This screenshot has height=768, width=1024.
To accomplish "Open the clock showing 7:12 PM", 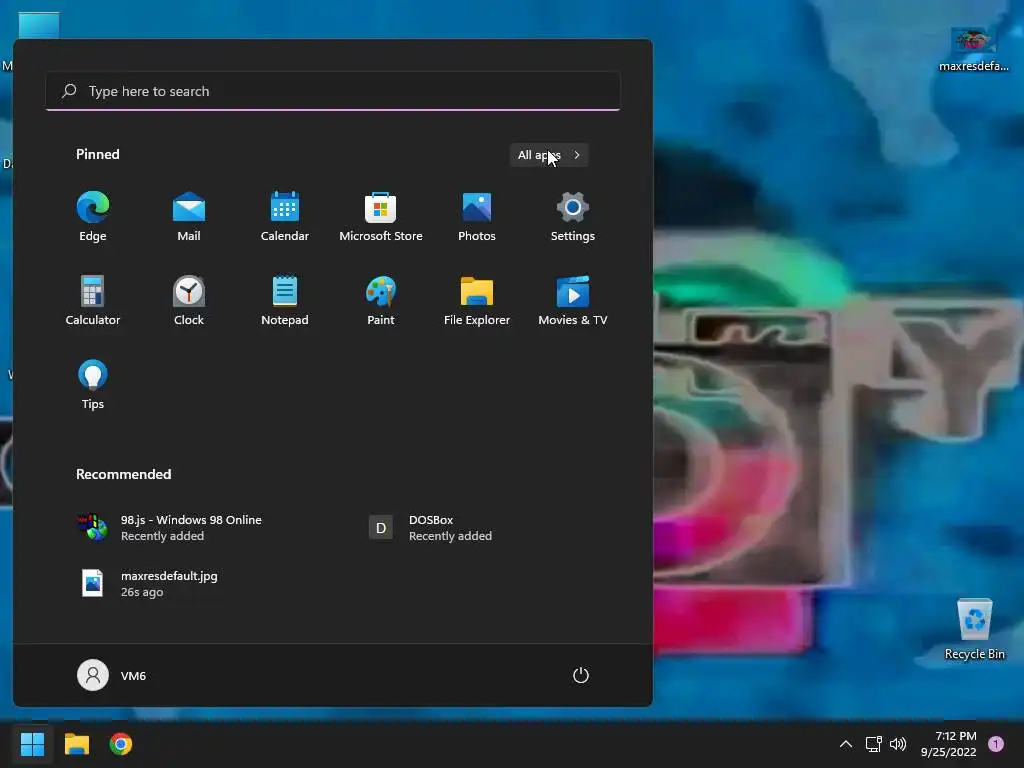I will [948, 744].
